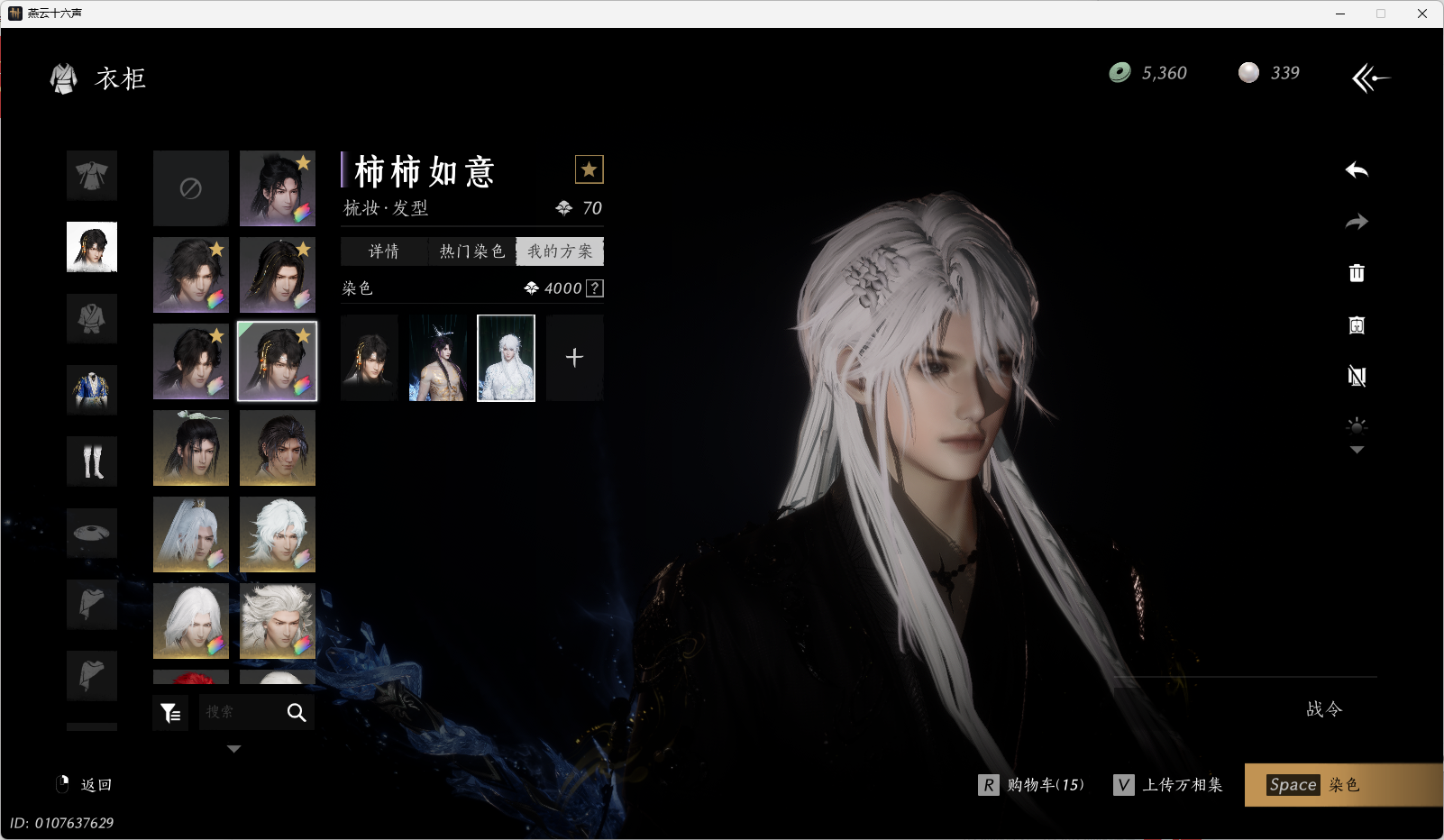
Task: Open the filter list icon beside search
Action: point(170,713)
